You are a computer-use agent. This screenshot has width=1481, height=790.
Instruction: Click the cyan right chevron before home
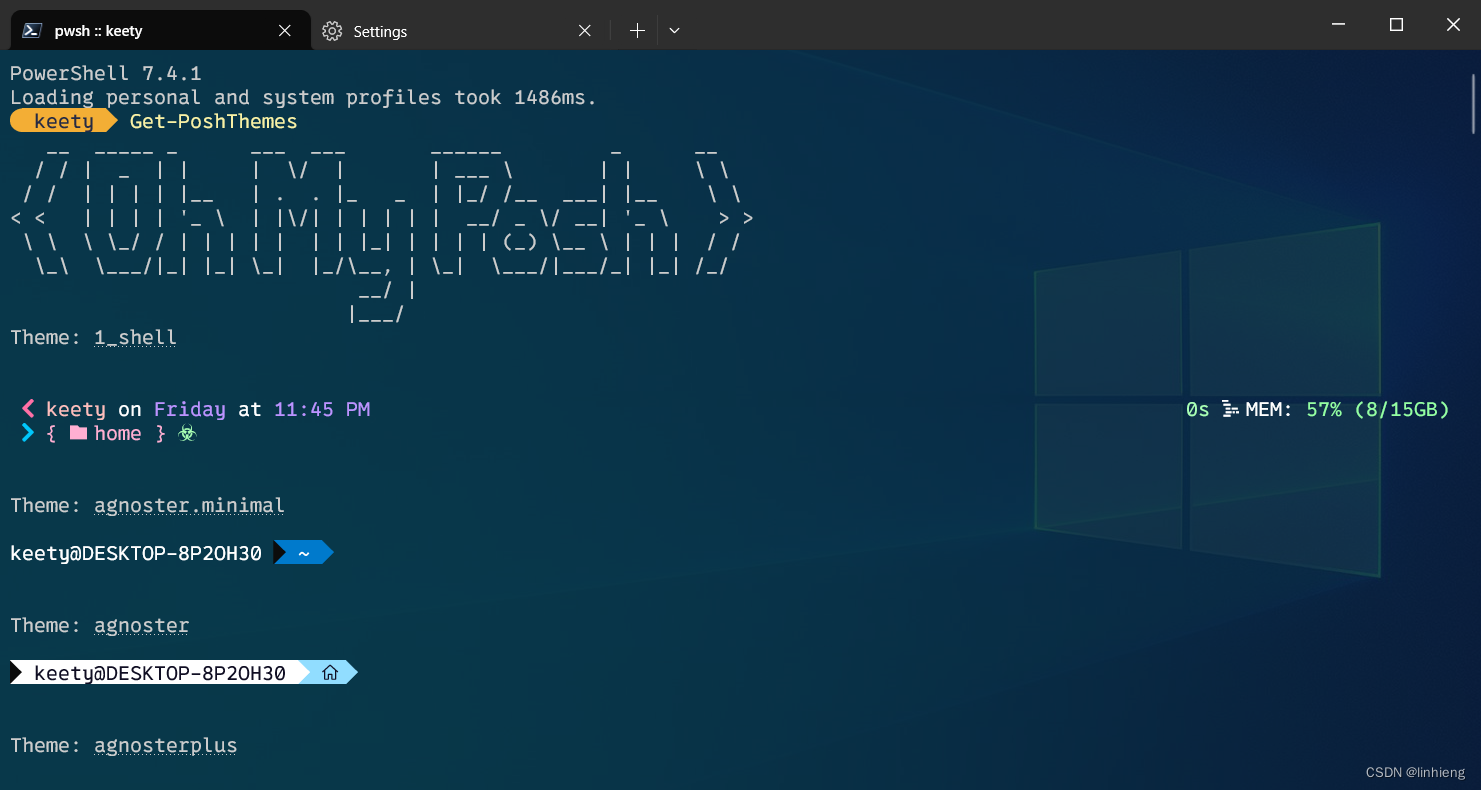(x=28, y=433)
